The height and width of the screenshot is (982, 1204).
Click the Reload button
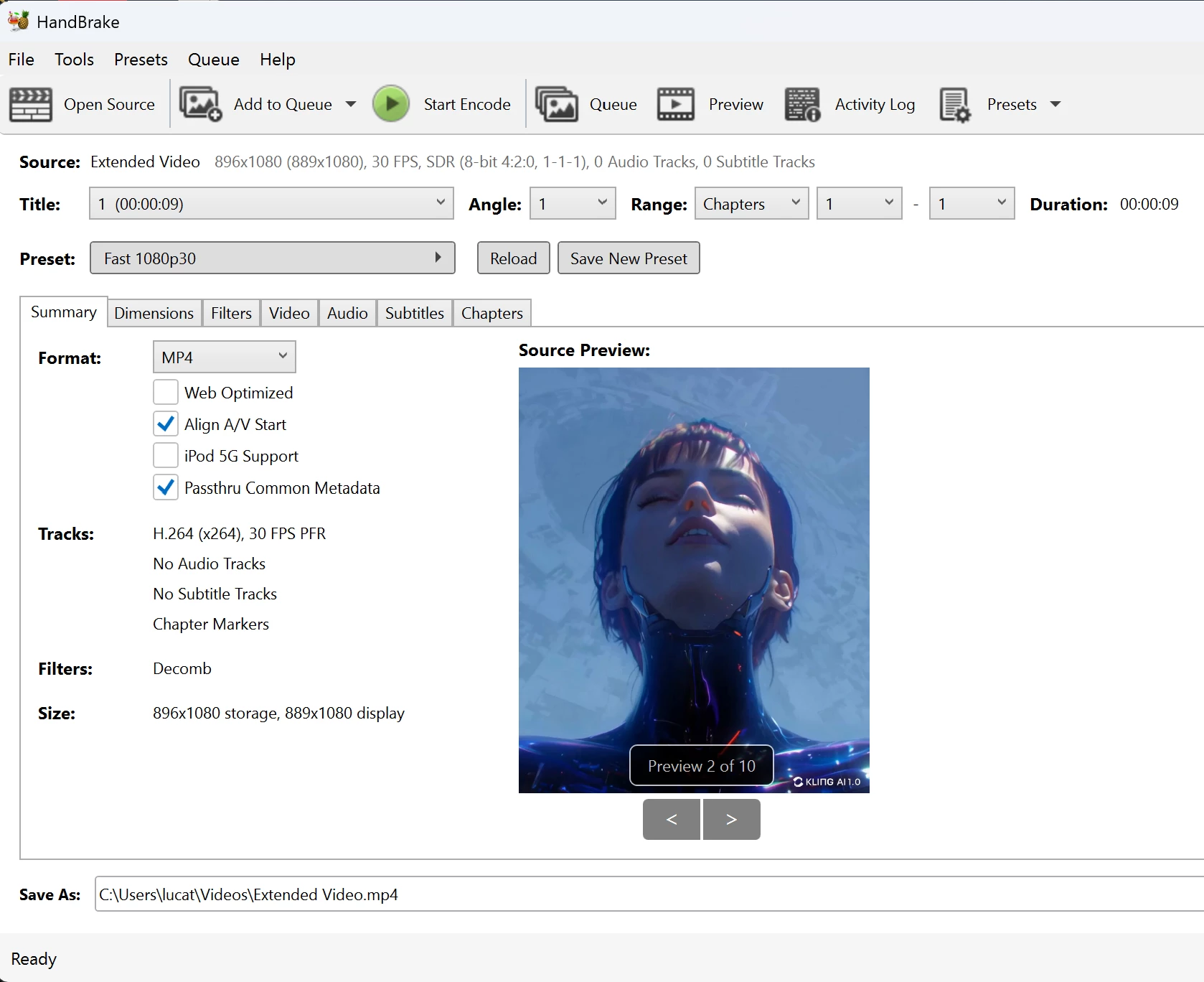point(514,258)
